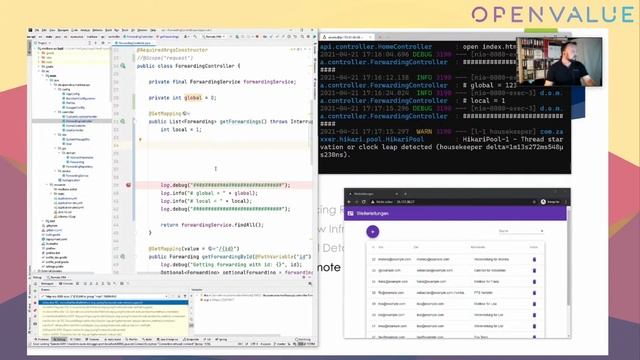Open the Remote JVM run configuration dropdown
Viewport: 640px width, 360px height.
pos(215,37)
